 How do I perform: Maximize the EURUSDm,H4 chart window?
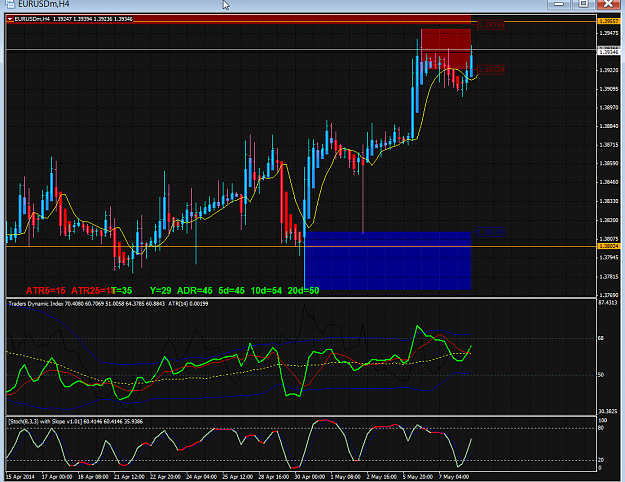coord(583,4)
